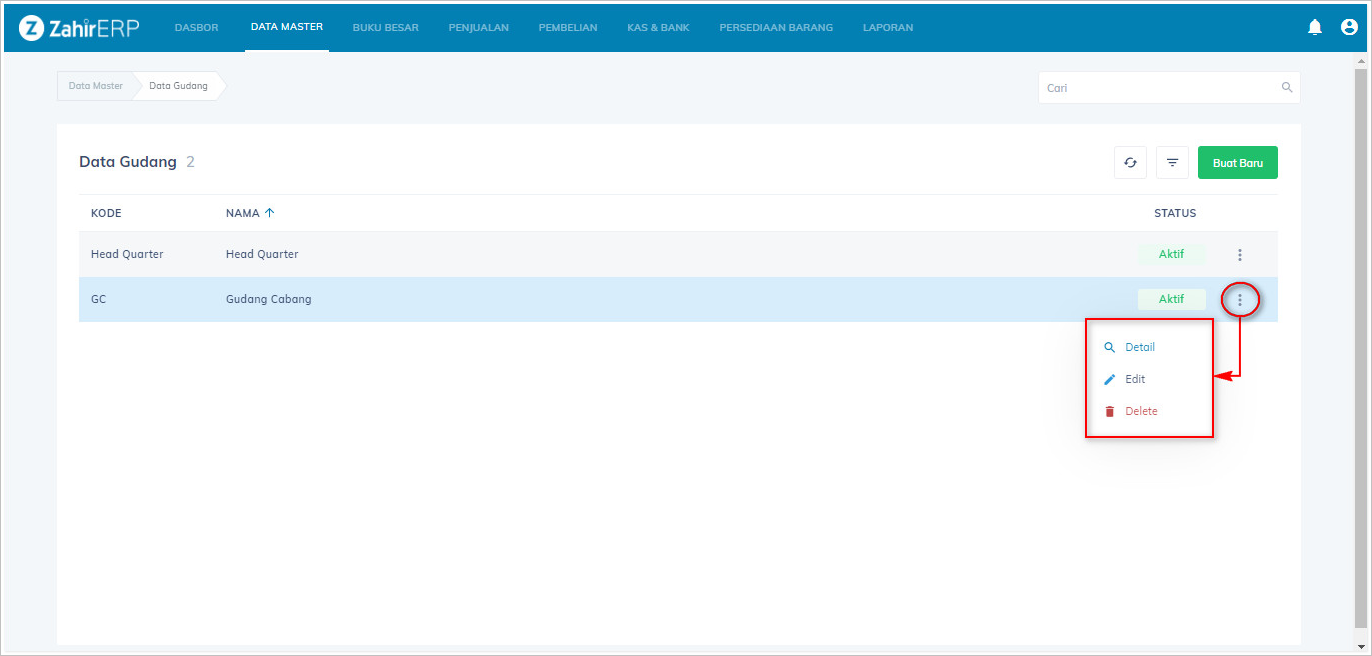Click the refresh data icon button
Image resolution: width=1372 pixels, height=656 pixels.
1130,163
